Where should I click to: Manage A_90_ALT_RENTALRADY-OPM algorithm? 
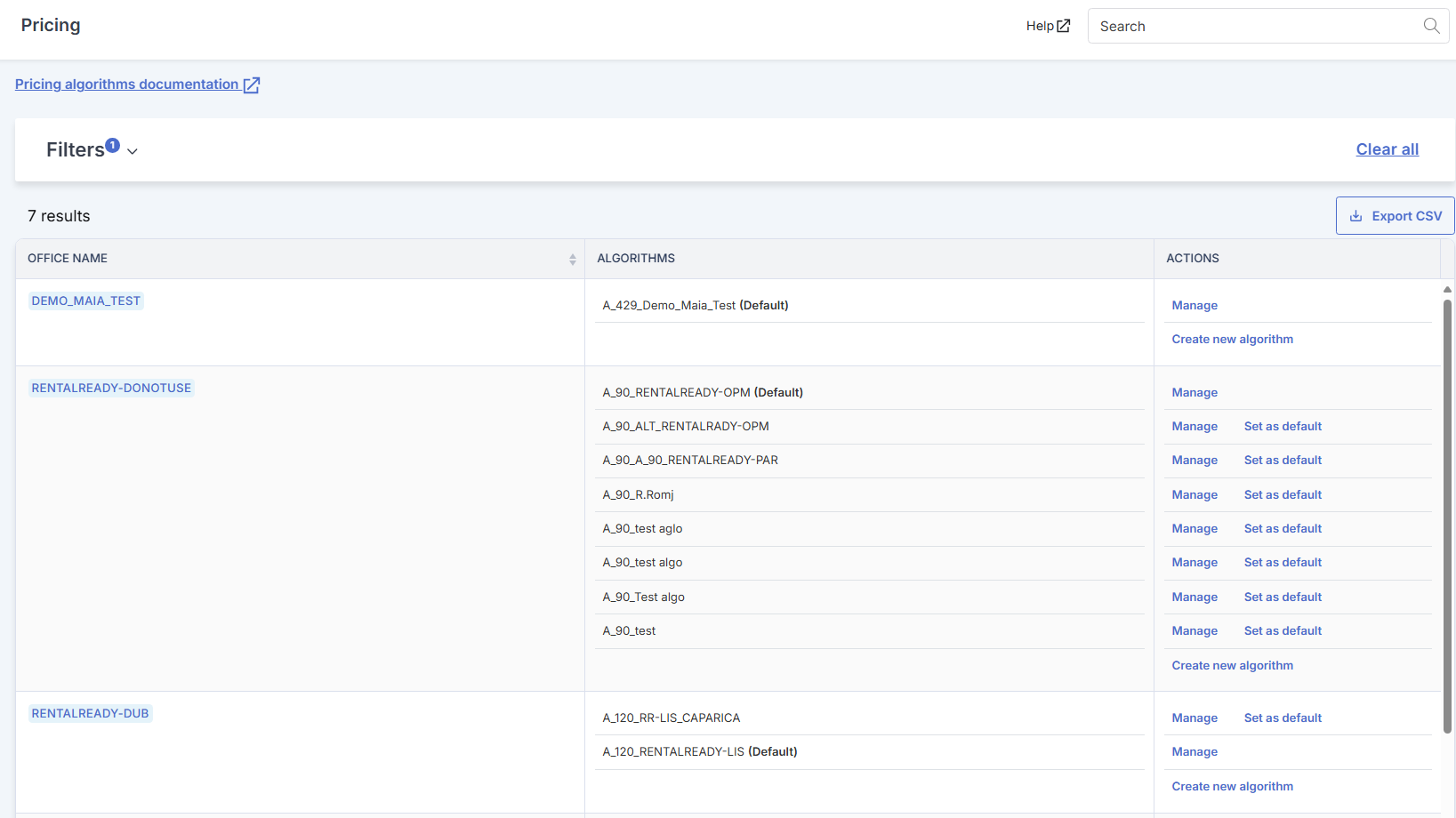1195,426
